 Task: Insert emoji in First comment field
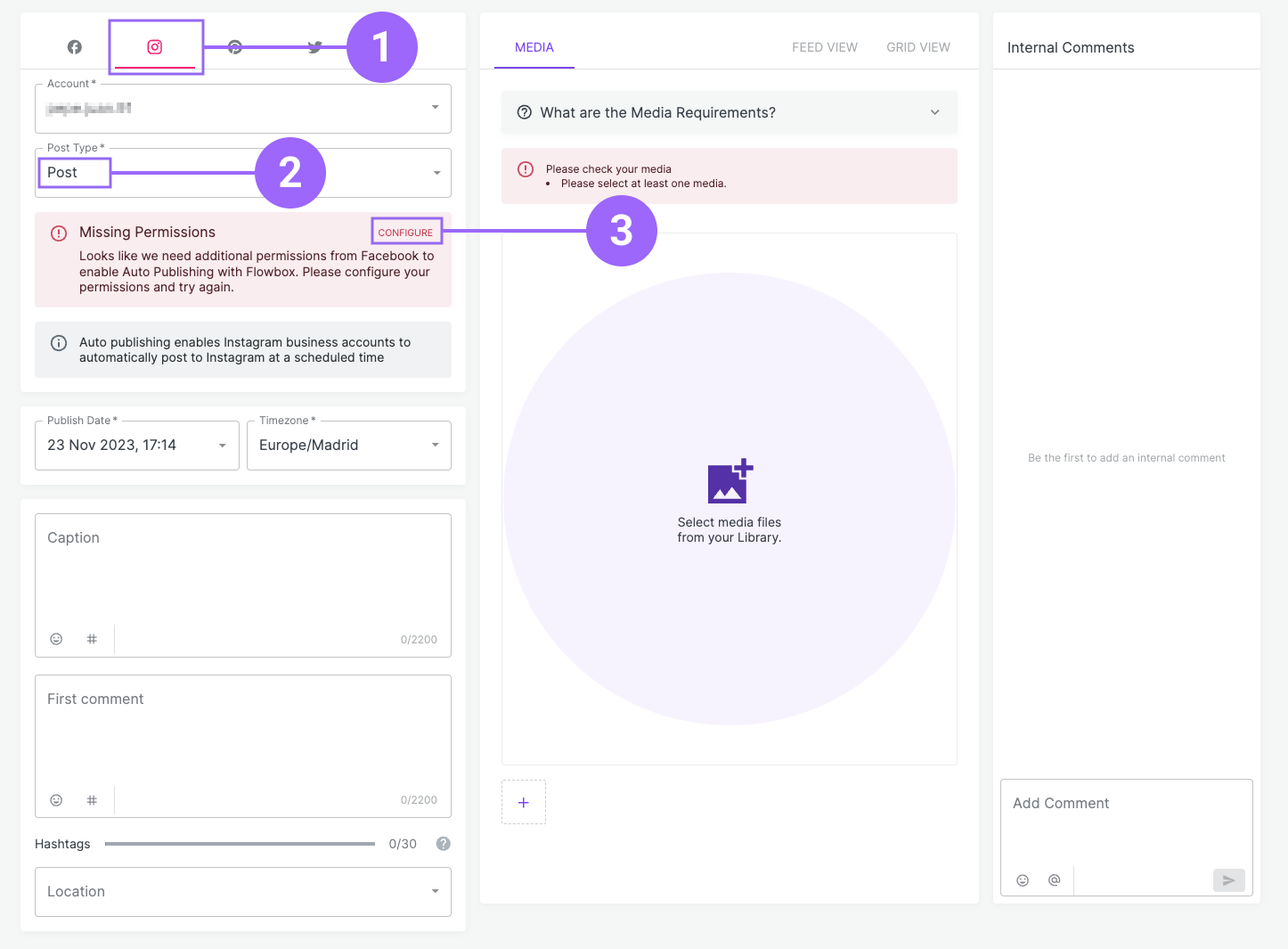(56, 800)
